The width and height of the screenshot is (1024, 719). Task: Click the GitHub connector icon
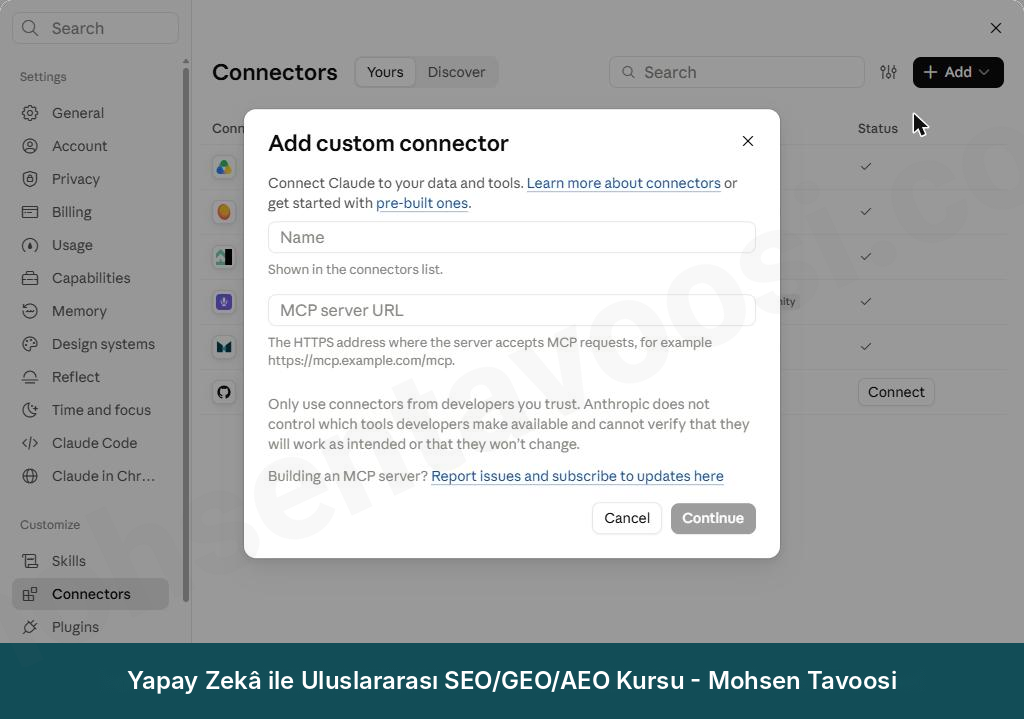224,392
